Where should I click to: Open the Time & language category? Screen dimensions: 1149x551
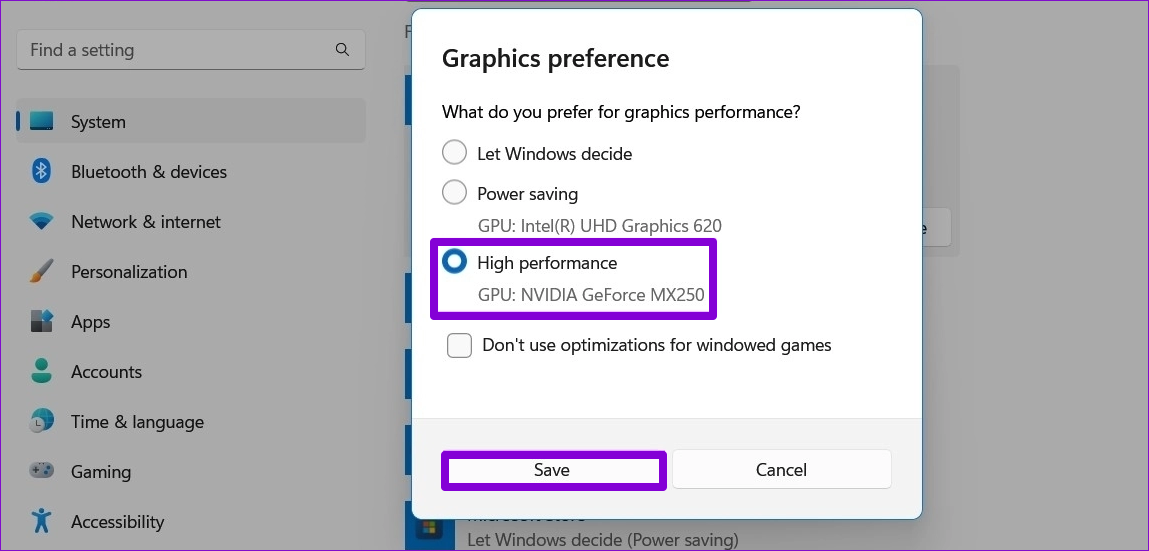pyautogui.click(x=191, y=422)
